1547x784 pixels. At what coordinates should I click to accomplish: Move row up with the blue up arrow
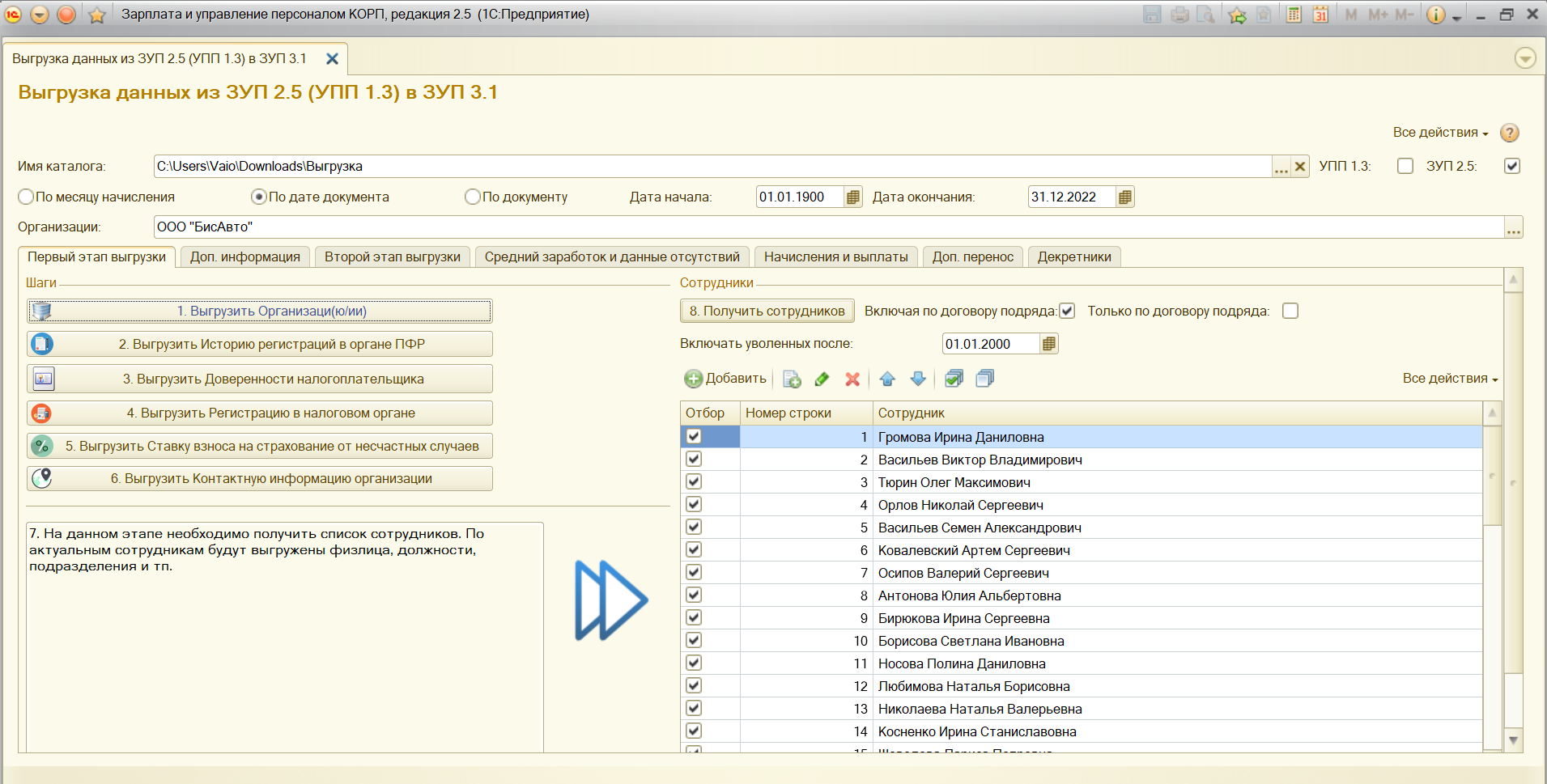[887, 379]
